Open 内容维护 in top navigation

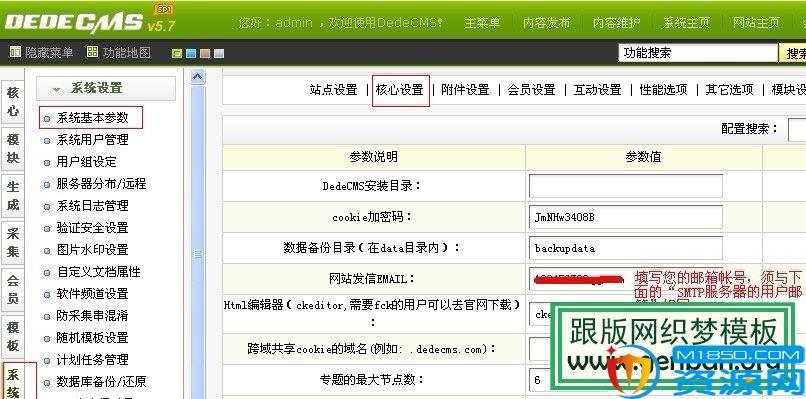pos(616,23)
